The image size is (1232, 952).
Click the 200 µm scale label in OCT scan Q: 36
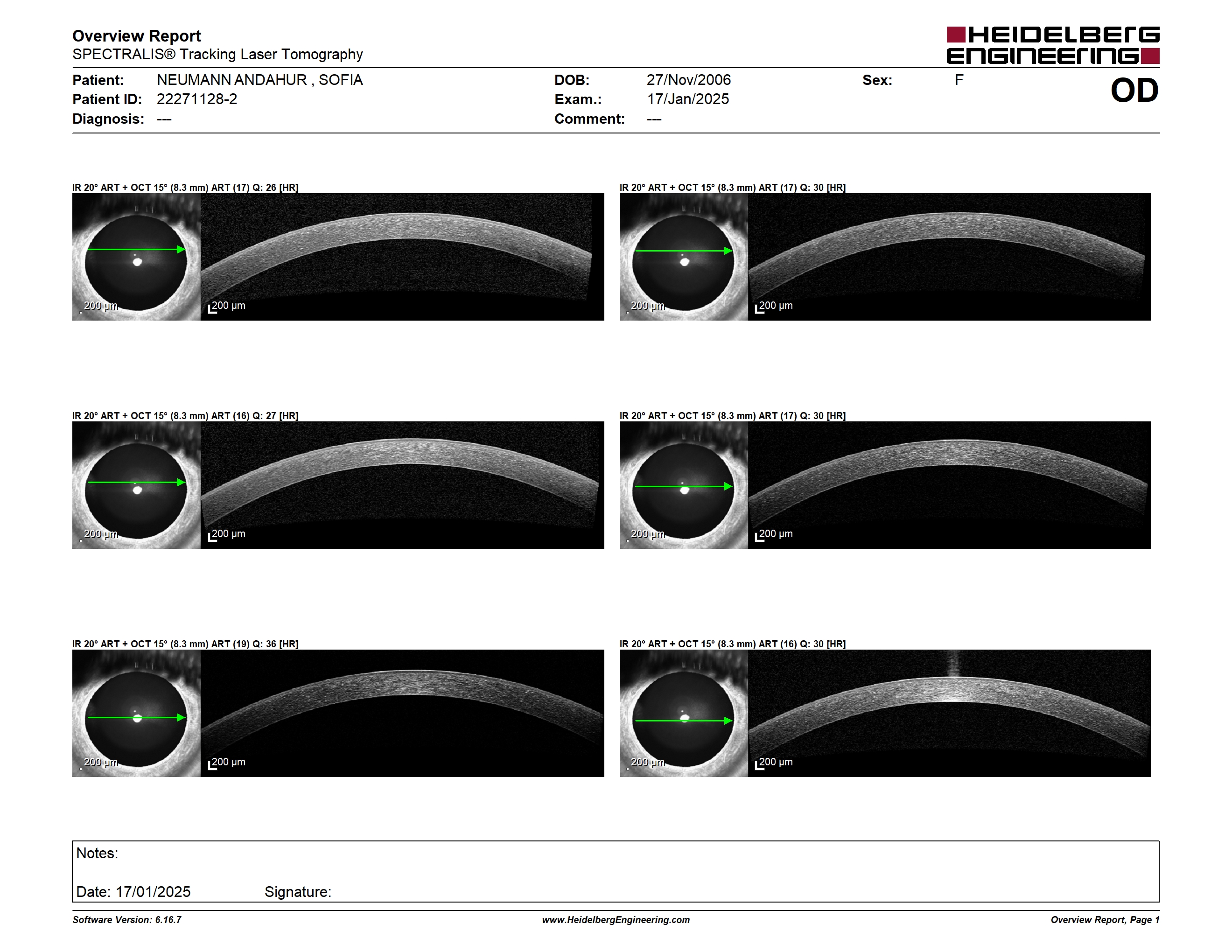pos(229,762)
